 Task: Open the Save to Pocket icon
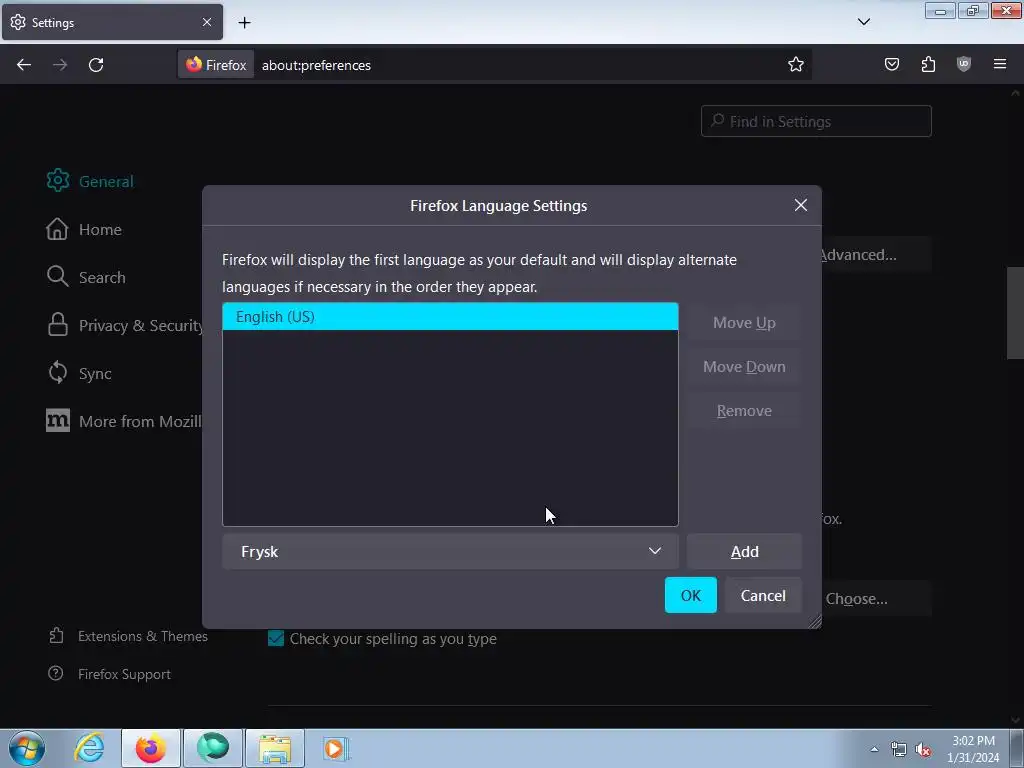[x=891, y=64]
